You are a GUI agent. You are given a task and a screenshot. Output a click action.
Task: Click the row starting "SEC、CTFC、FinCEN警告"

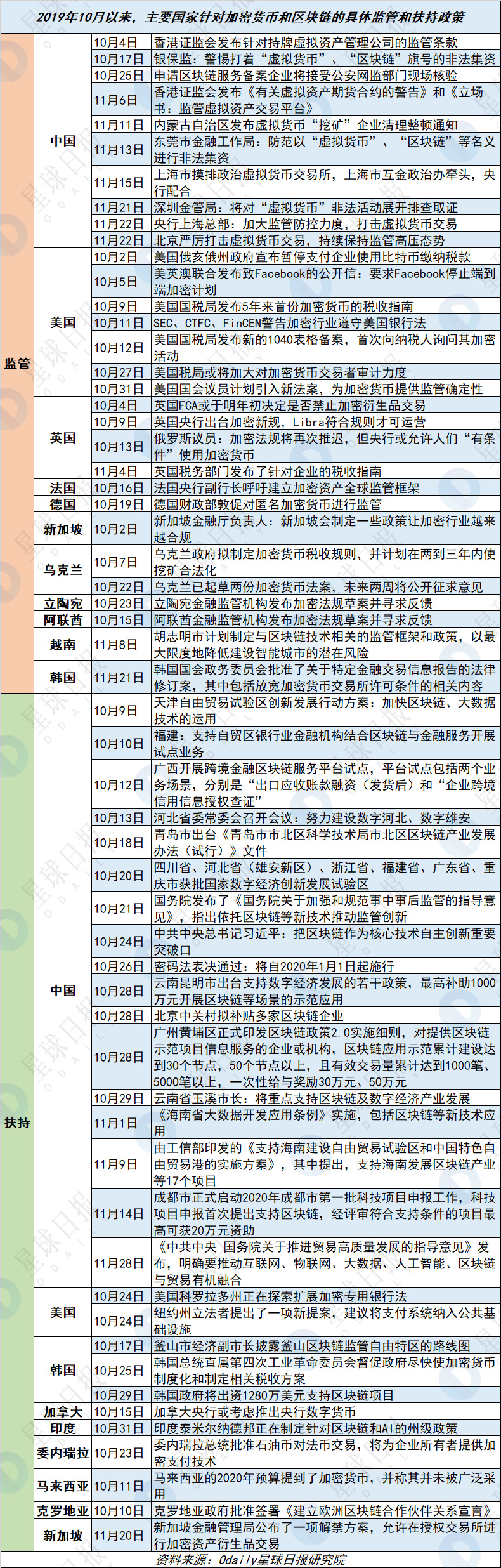pyautogui.click(x=326, y=323)
